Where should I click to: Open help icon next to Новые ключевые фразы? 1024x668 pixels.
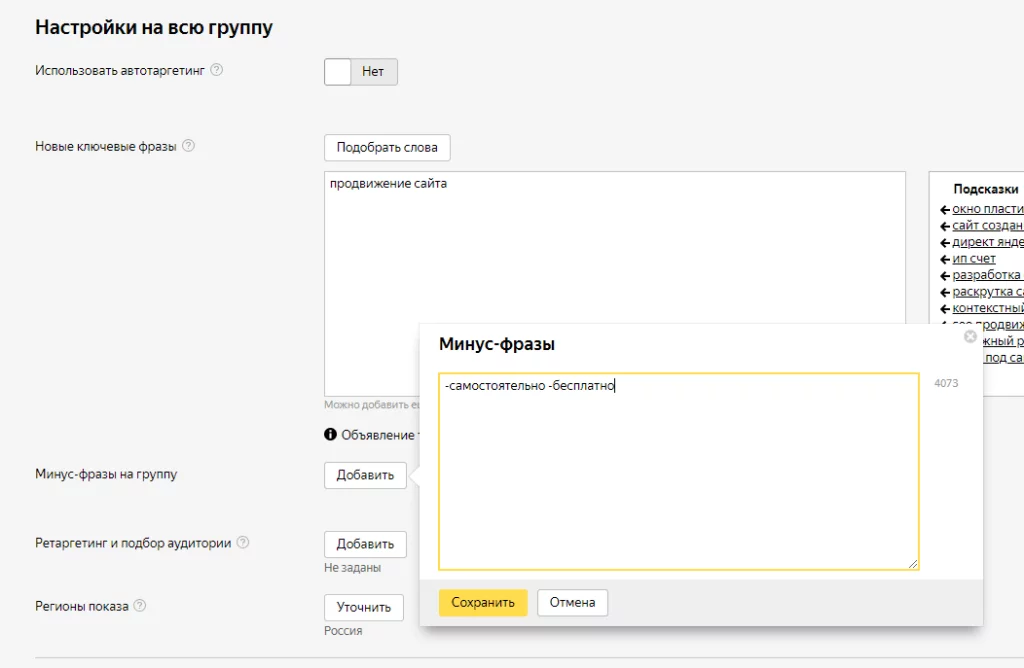coord(188,146)
